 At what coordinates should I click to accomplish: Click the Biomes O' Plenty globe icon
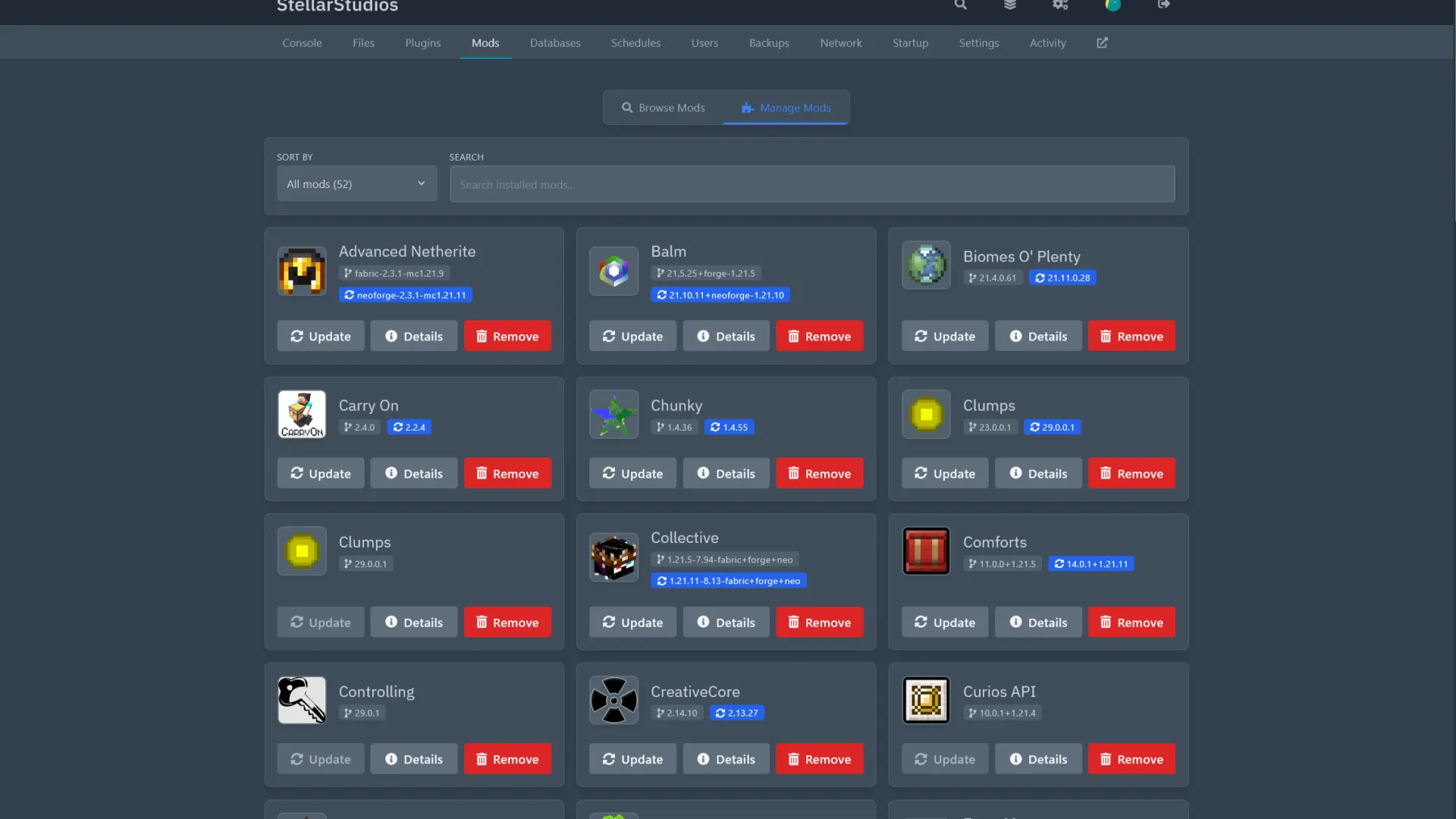pos(926,265)
